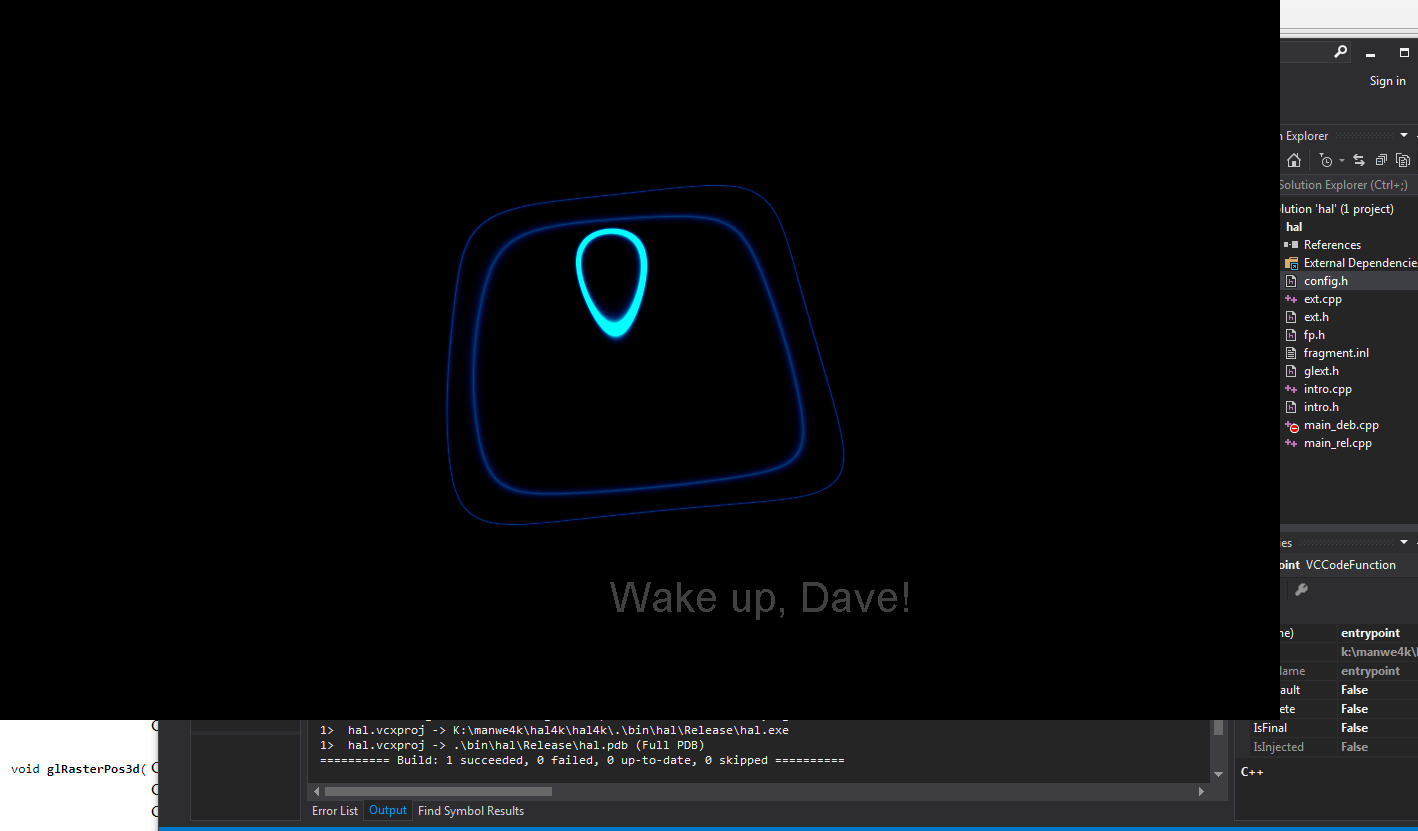The image size is (1418, 831).
Task: Select ext.cpp in the Solution Explorer
Action: click(1323, 299)
